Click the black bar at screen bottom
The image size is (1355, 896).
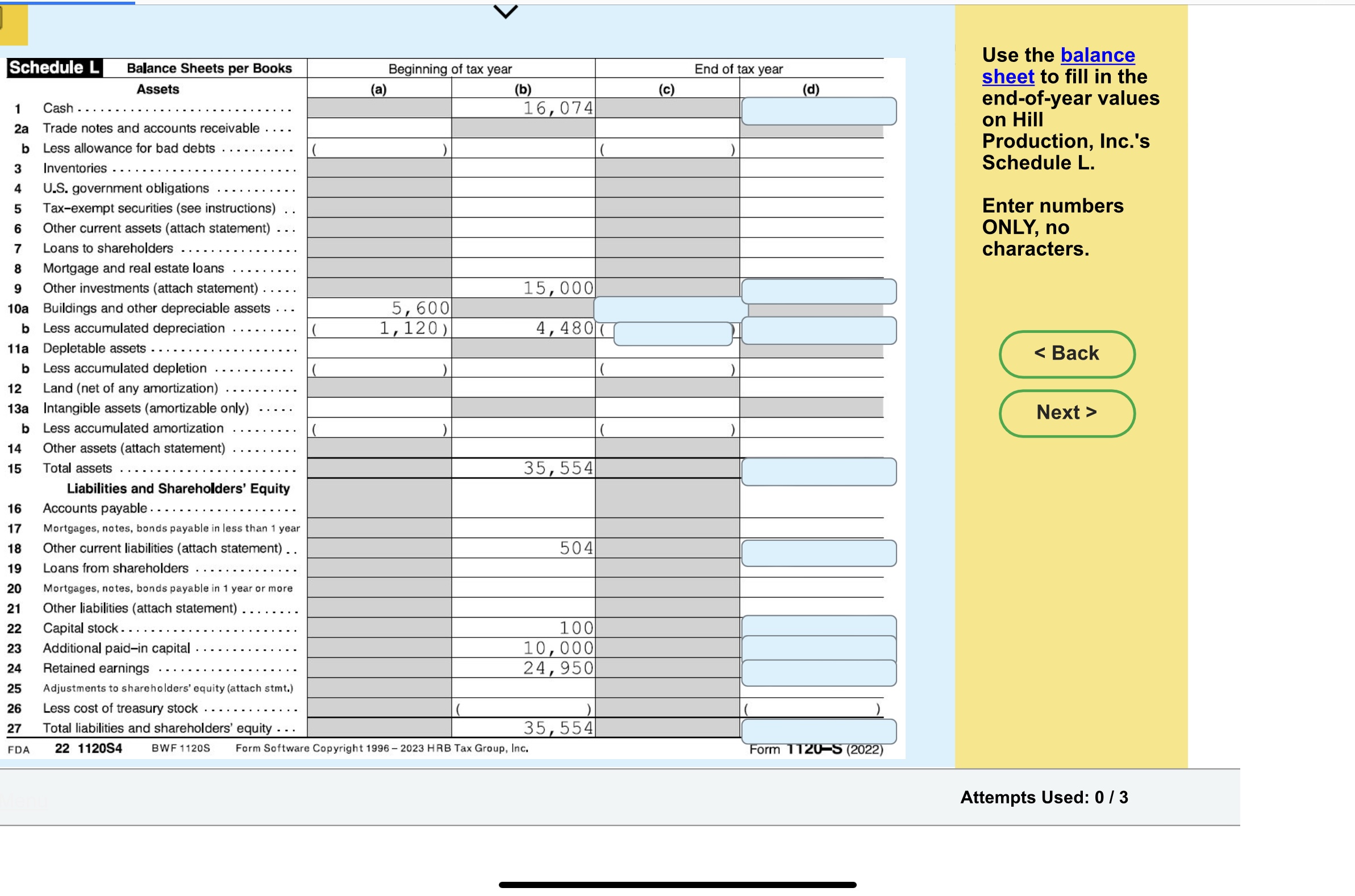pyautogui.click(x=677, y=885)
